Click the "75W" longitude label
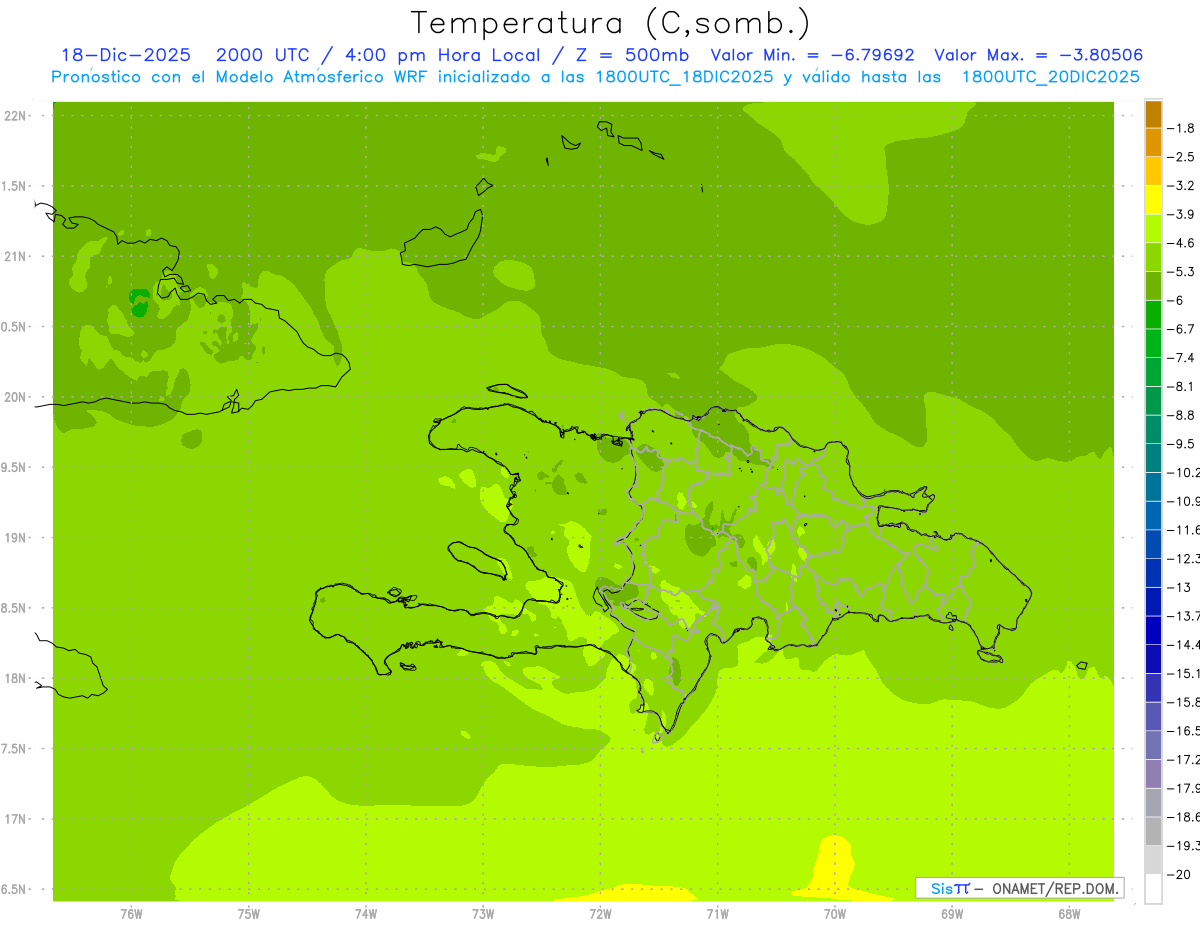 249,913
